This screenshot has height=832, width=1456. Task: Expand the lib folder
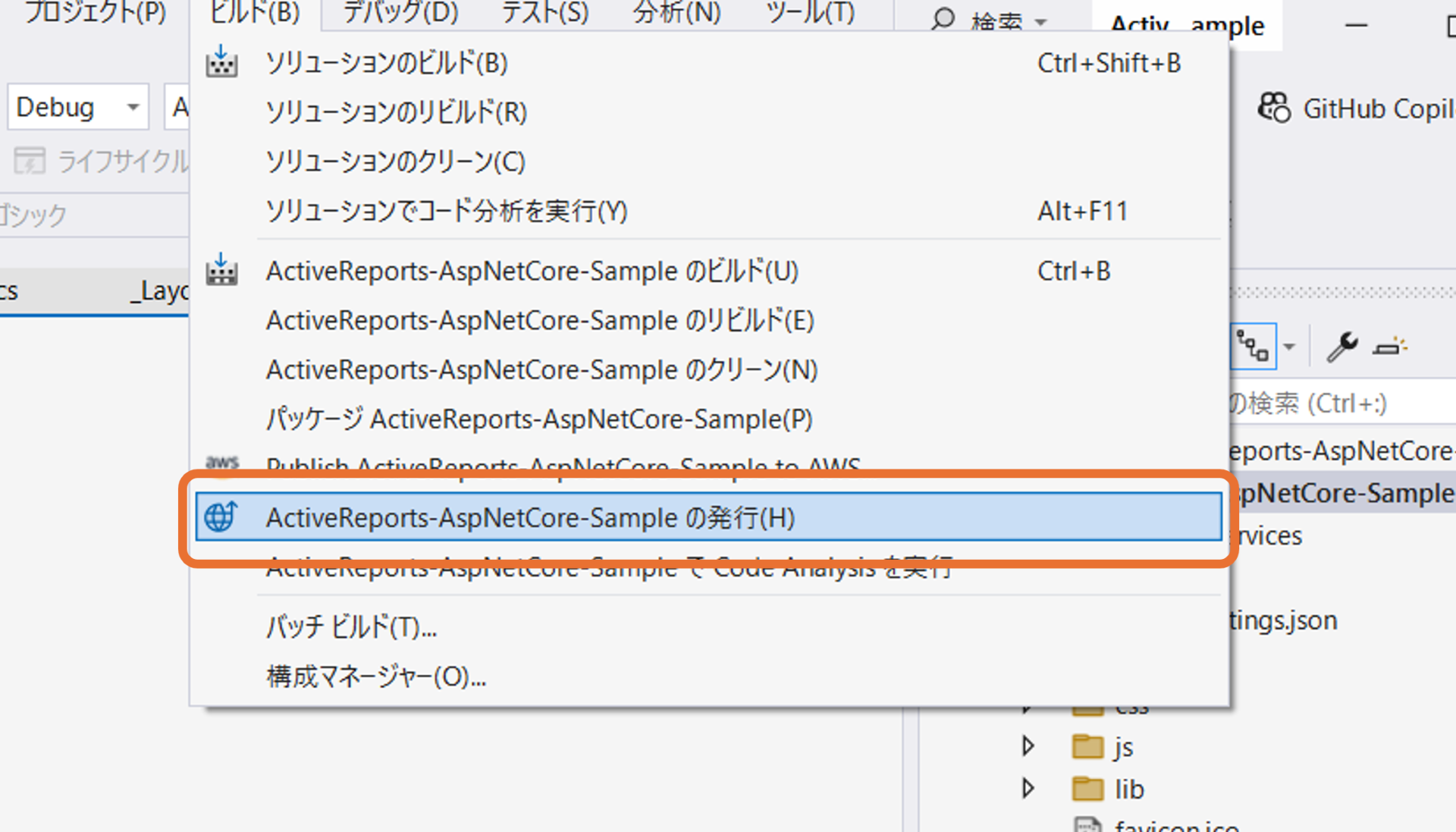[1028, 789]
